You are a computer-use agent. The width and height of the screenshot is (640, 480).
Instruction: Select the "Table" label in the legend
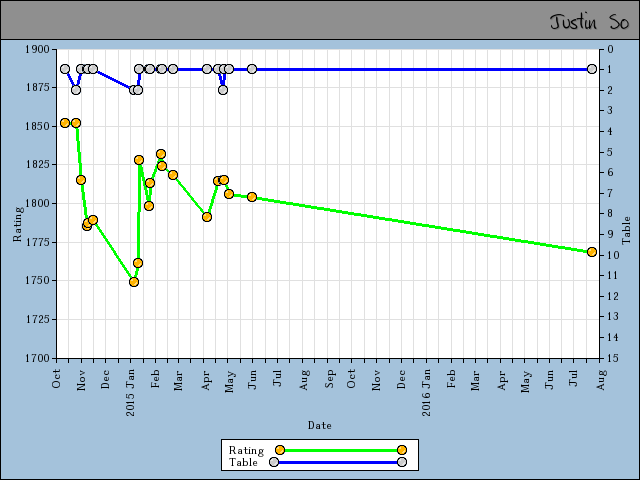(243, 462)
